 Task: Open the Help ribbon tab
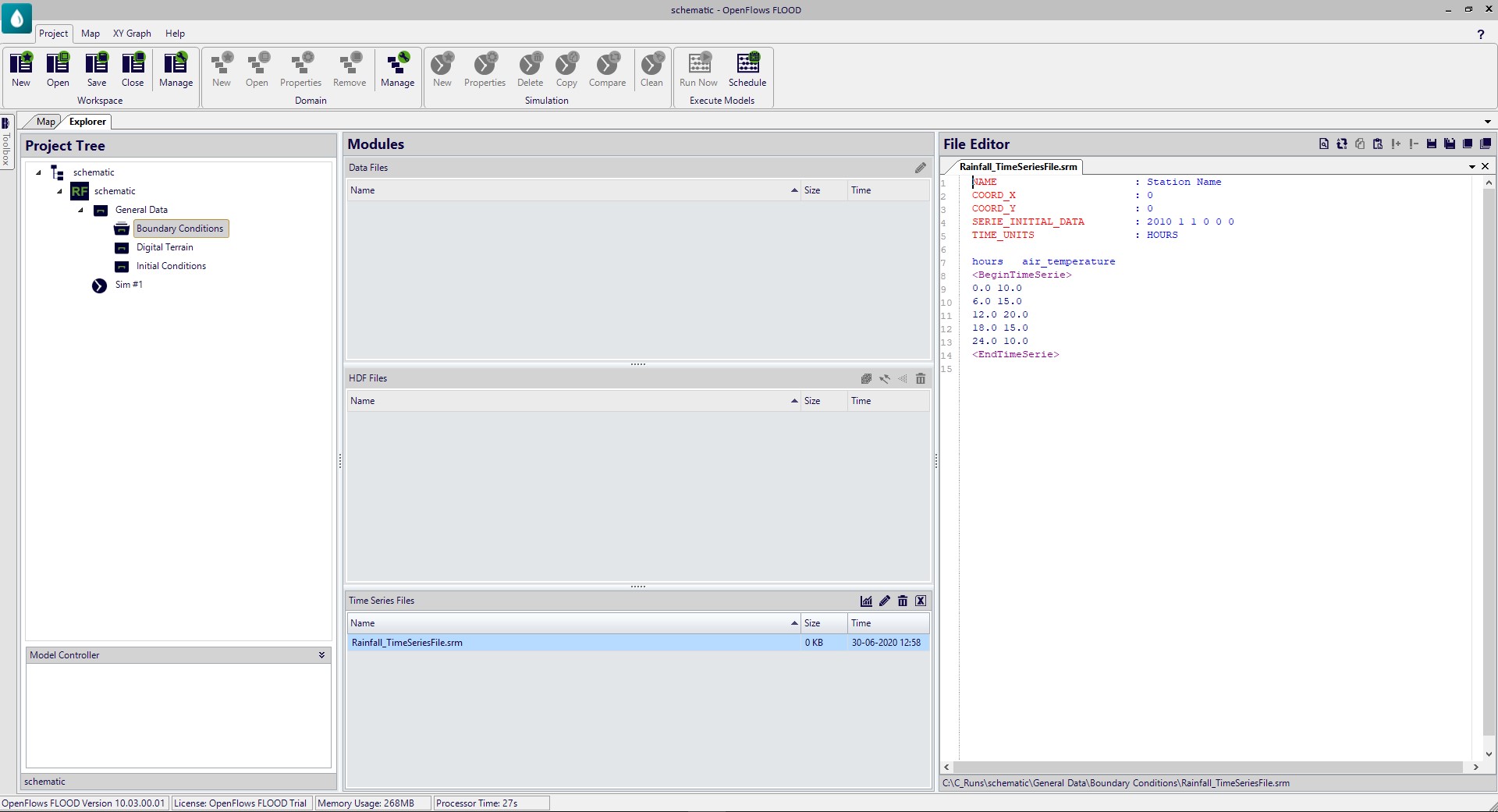[x=175, y=34]
